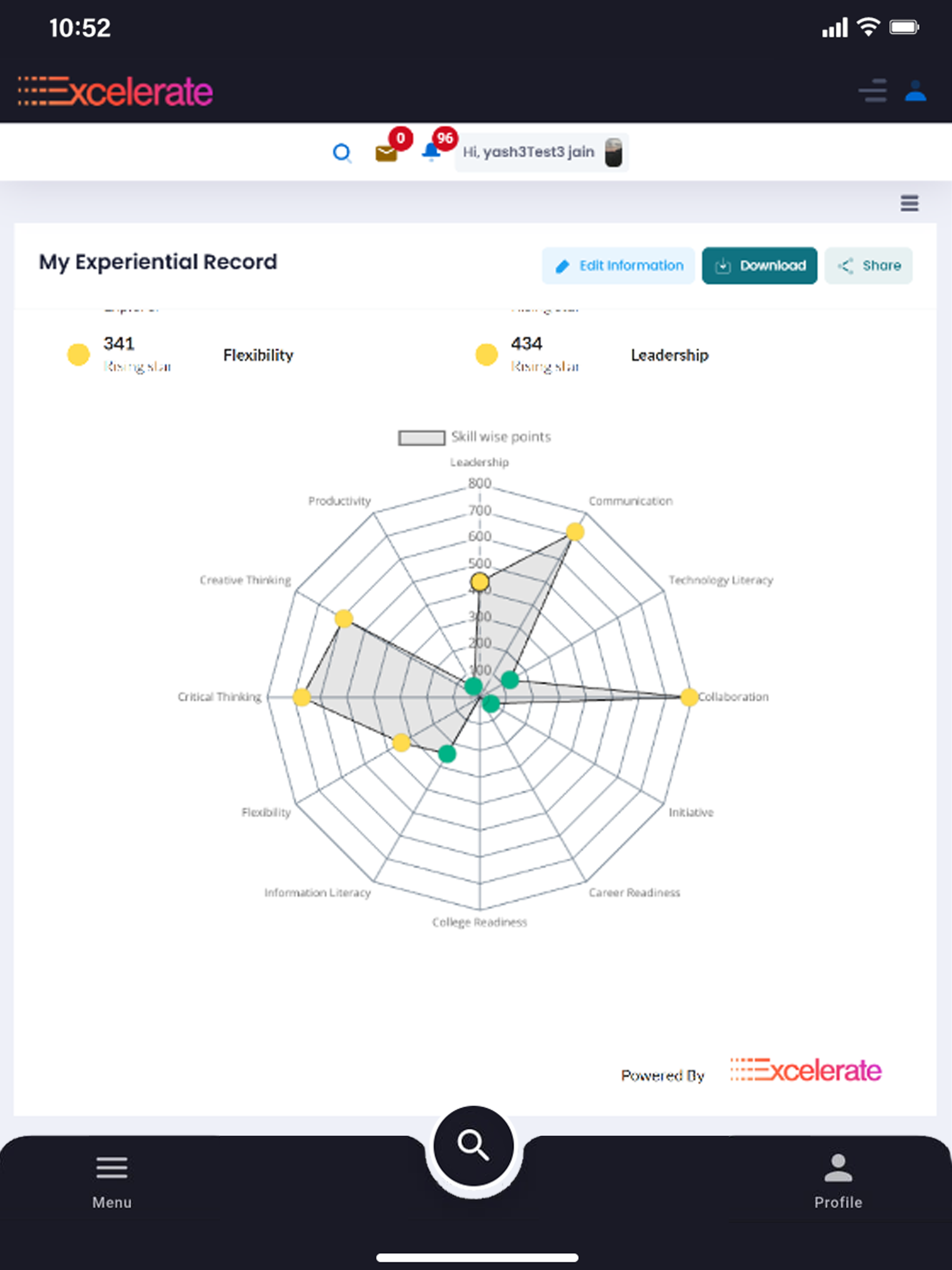
Task: Open the messages envelope icon
Action: (x=386, y=153)
